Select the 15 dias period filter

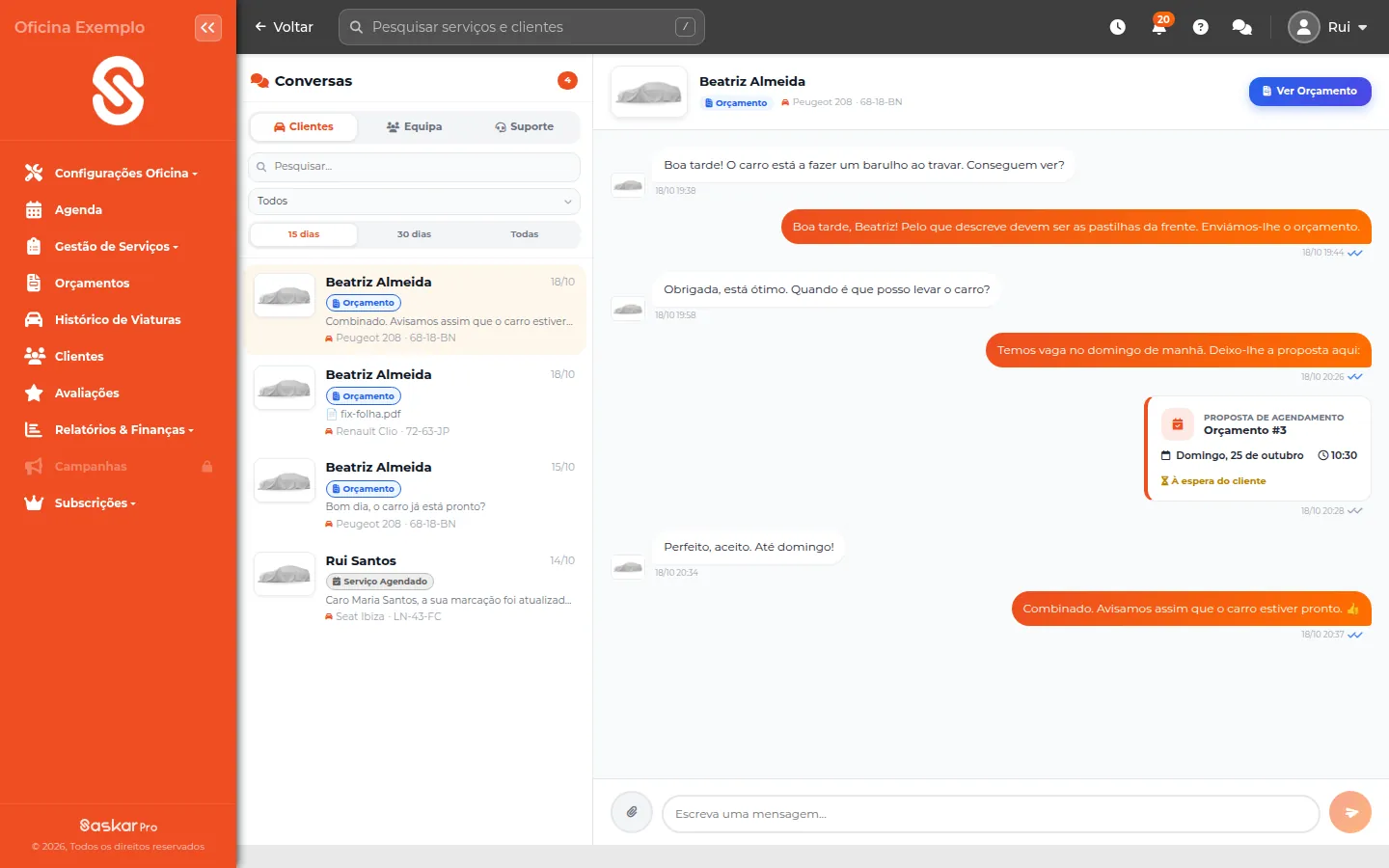304,234
